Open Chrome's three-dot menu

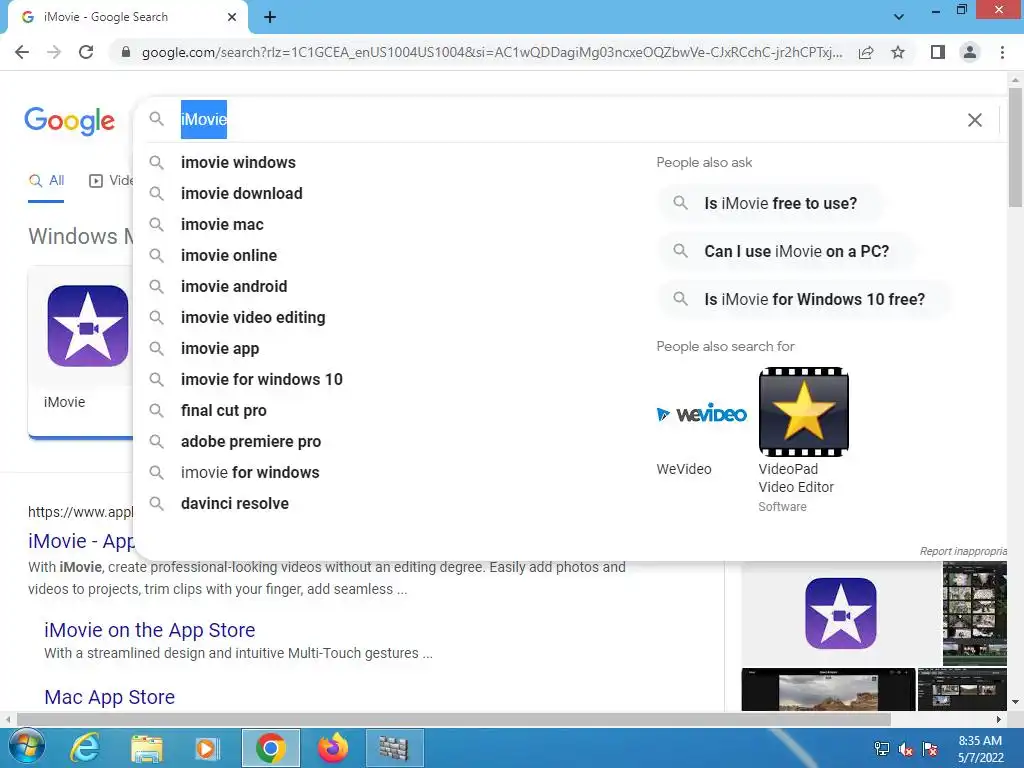1002,52
